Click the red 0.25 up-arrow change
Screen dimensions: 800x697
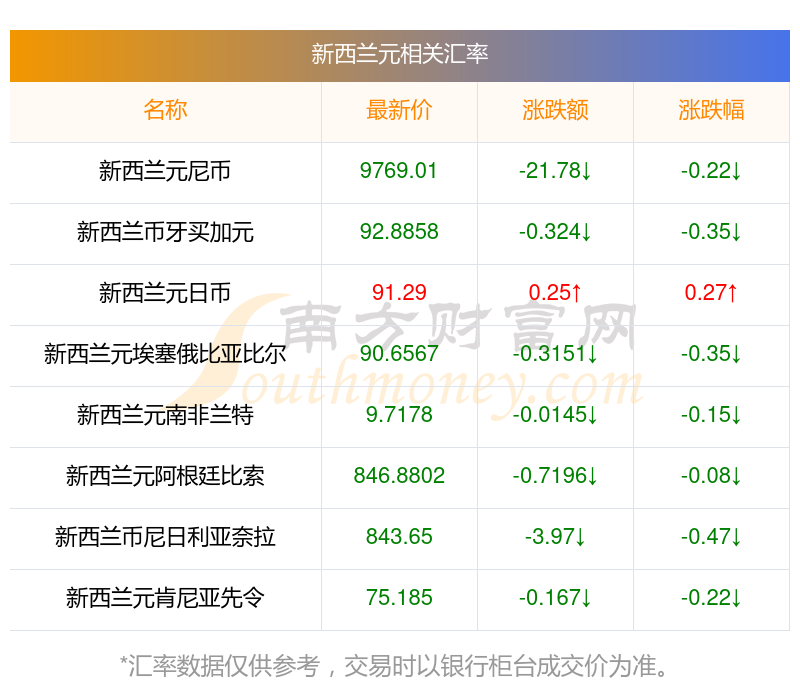pos(555,293)
